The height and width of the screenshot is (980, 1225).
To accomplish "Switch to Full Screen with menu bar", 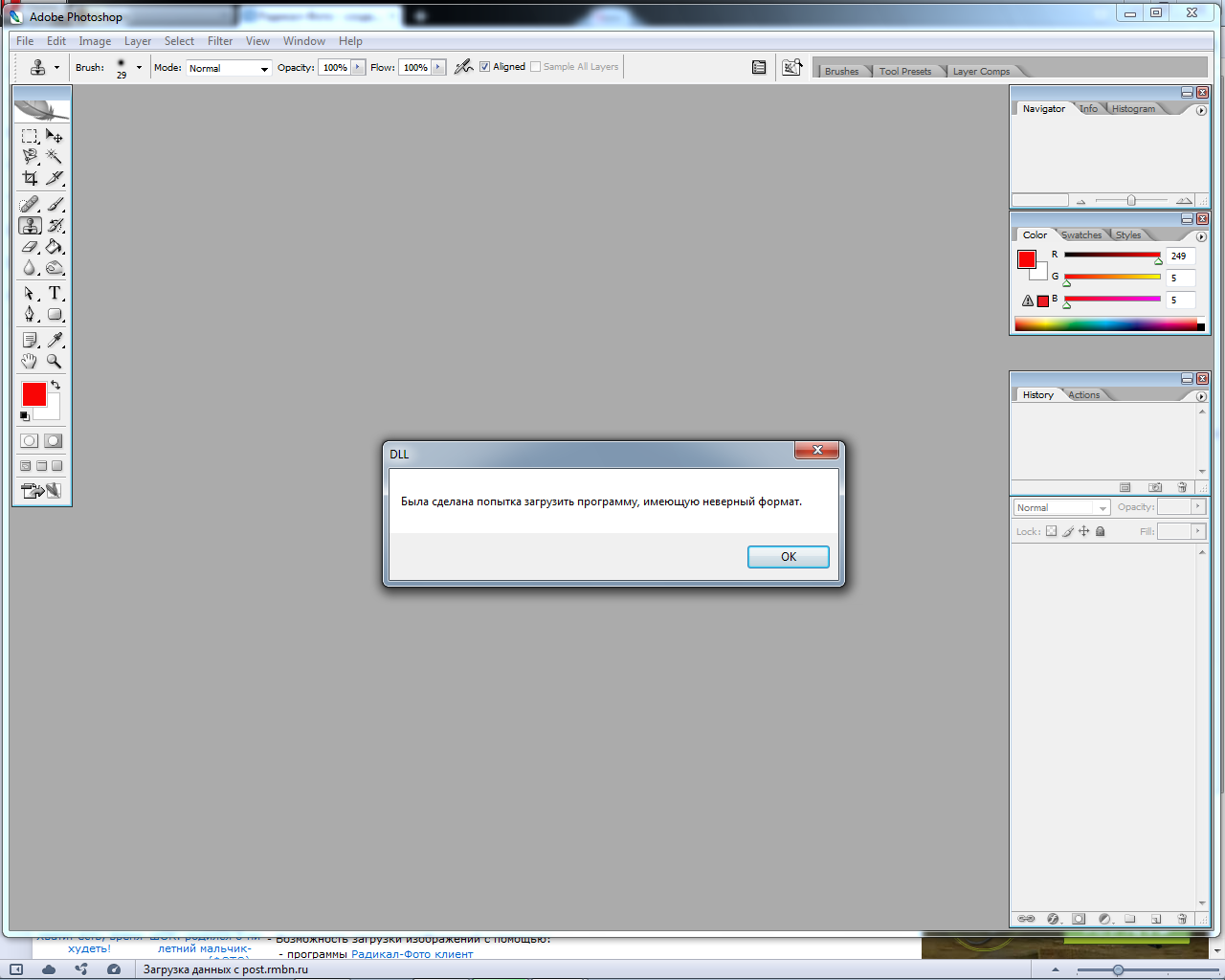I will point(41,466).
